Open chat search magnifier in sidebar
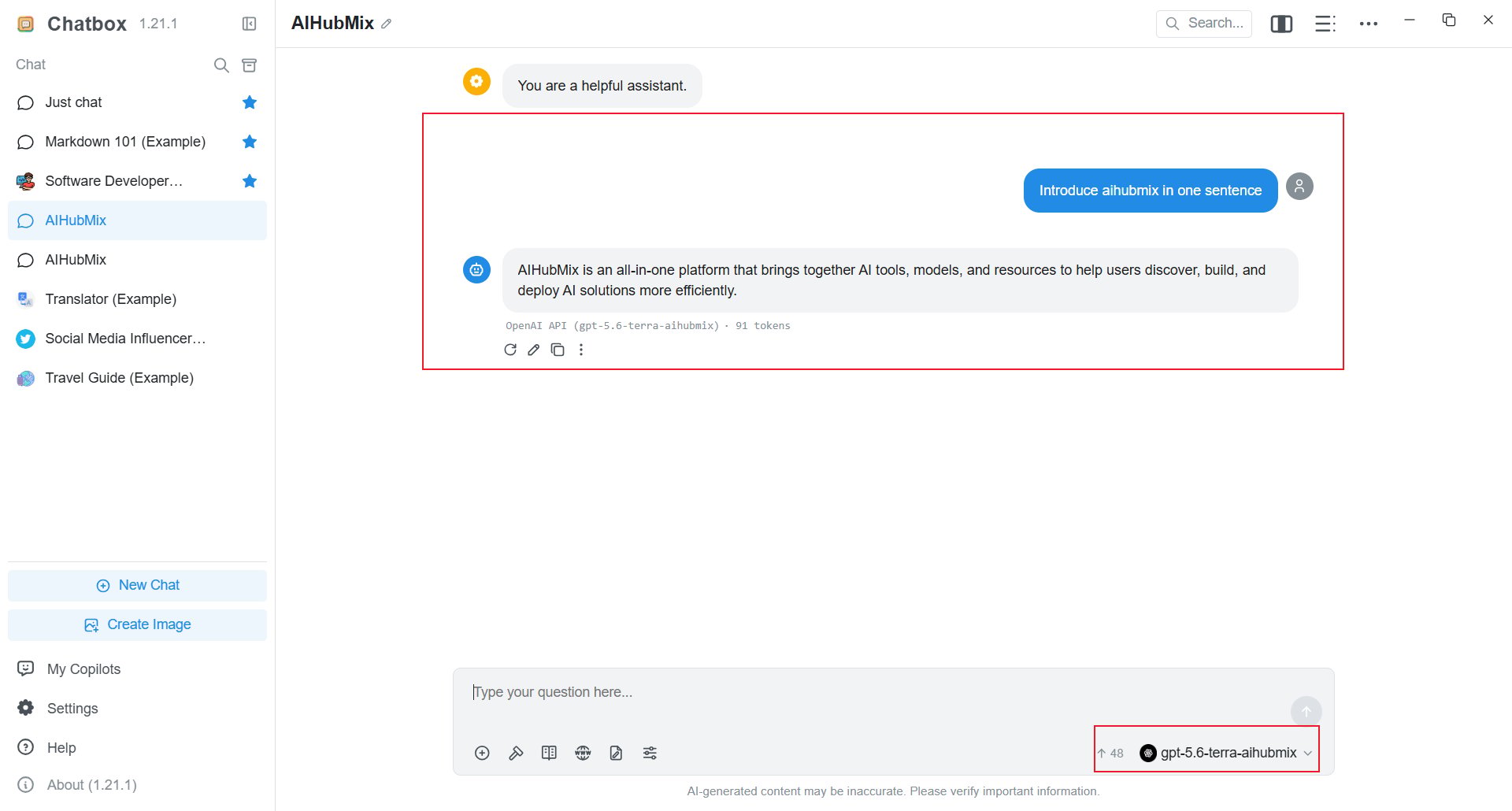1512x811 pixels. pyautogui.click(x=221, y=65)
